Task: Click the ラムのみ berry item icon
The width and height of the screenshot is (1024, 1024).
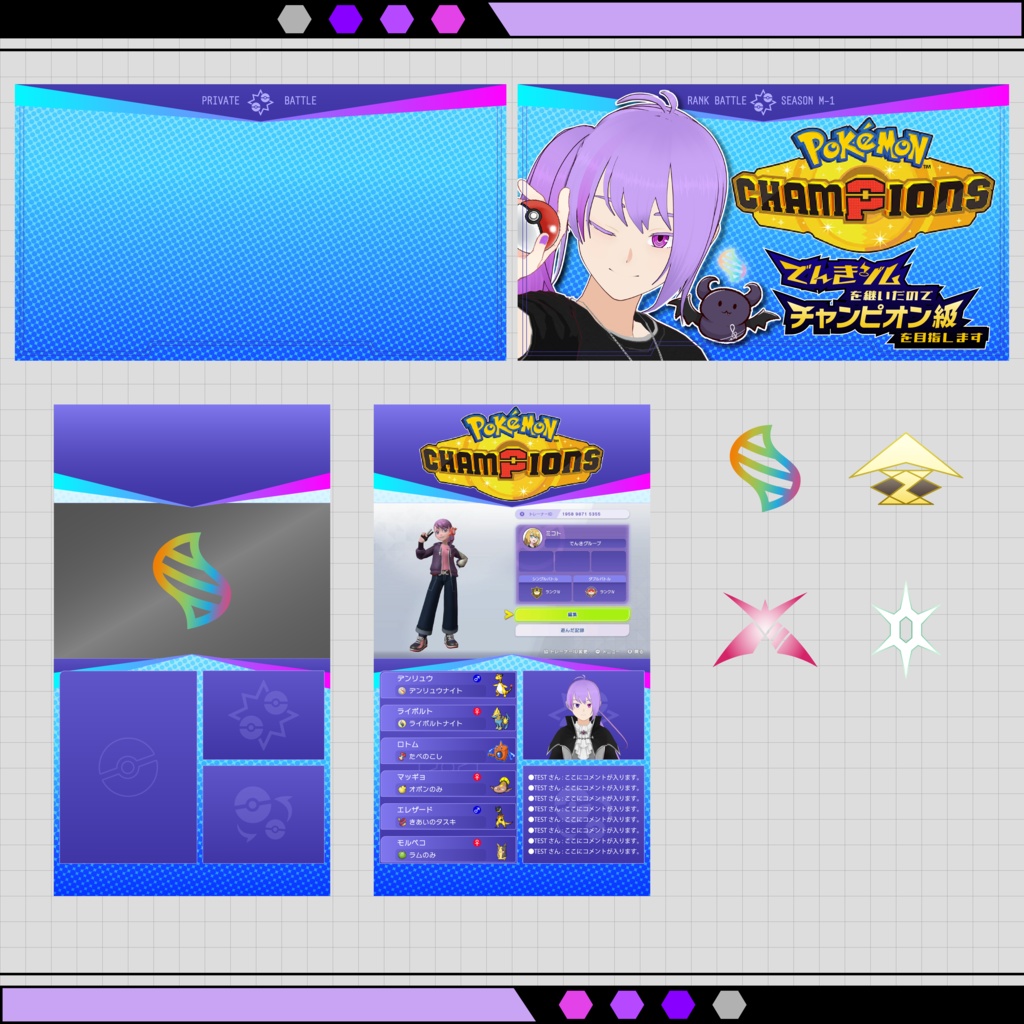Action: pyautogui.click(x=402, y=856)
